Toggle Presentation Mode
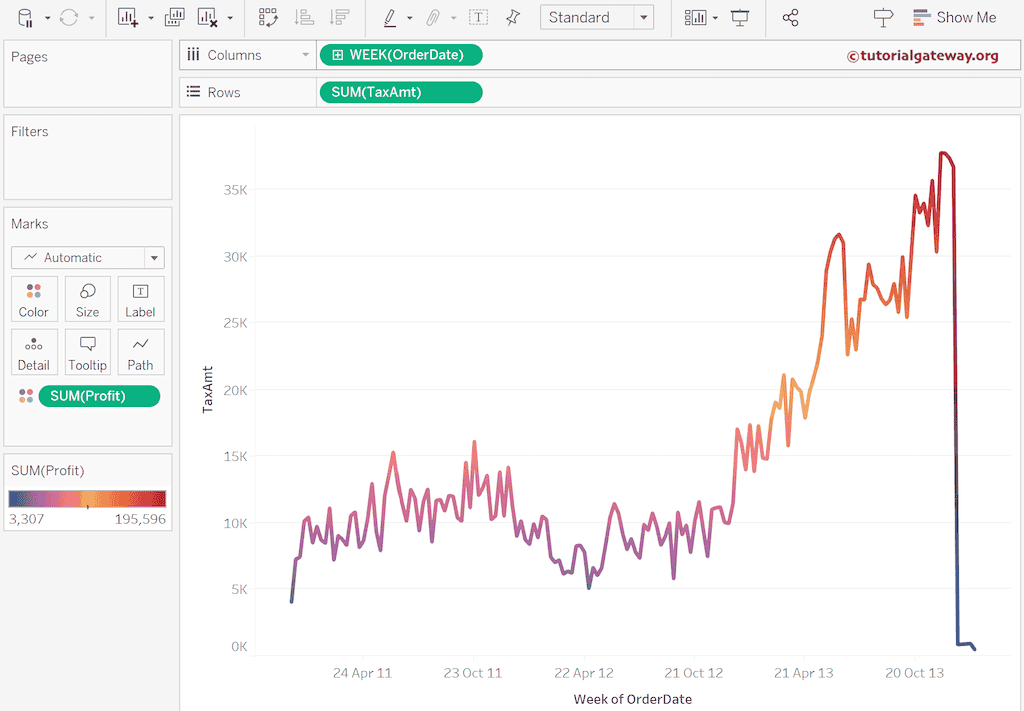 click(740, 17)
